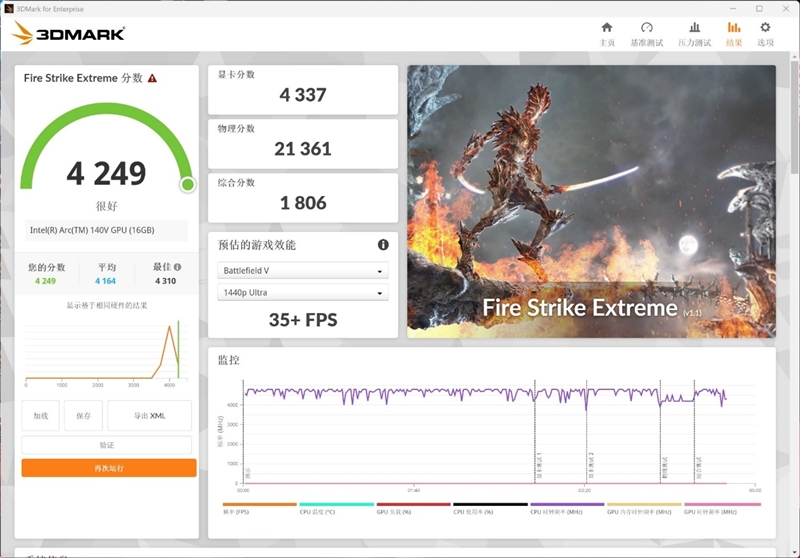The height and width of the screenshot is (558, 800).
Task: Click the Export XML button
Action: pyautogui.click(x=149, y=416)
